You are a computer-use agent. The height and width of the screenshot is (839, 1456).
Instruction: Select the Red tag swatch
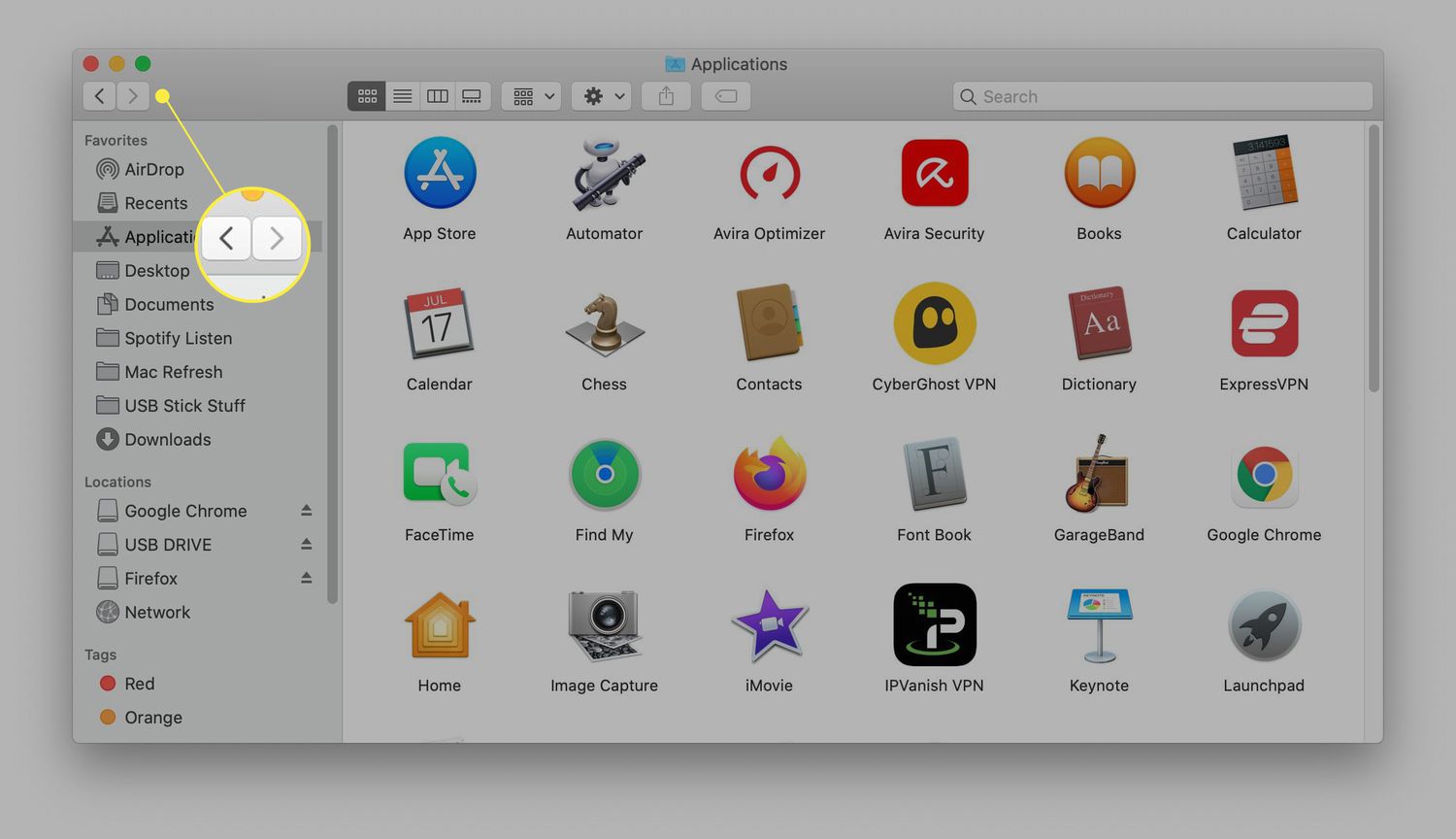(x=108, y=684)
